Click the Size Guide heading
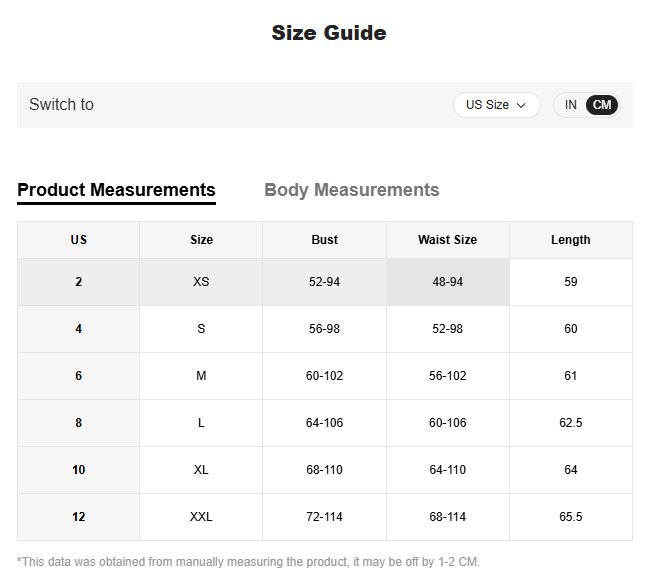662x573 pixels. pos(329,33)
